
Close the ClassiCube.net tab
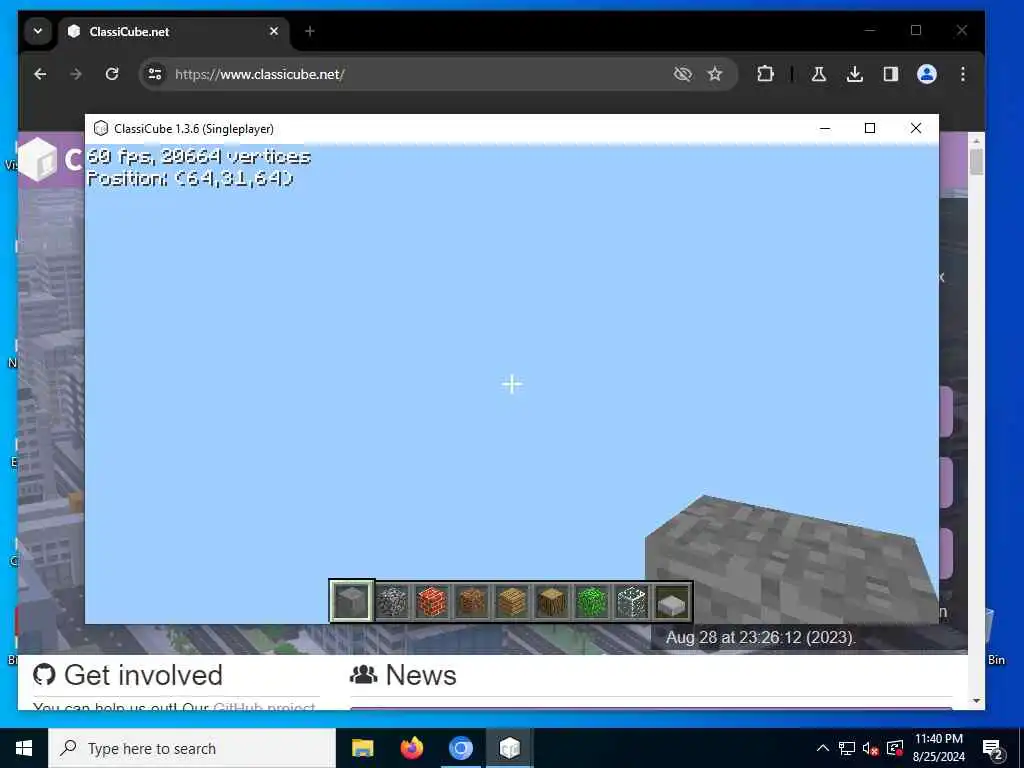pyautogui.click(x=274, y=31)
